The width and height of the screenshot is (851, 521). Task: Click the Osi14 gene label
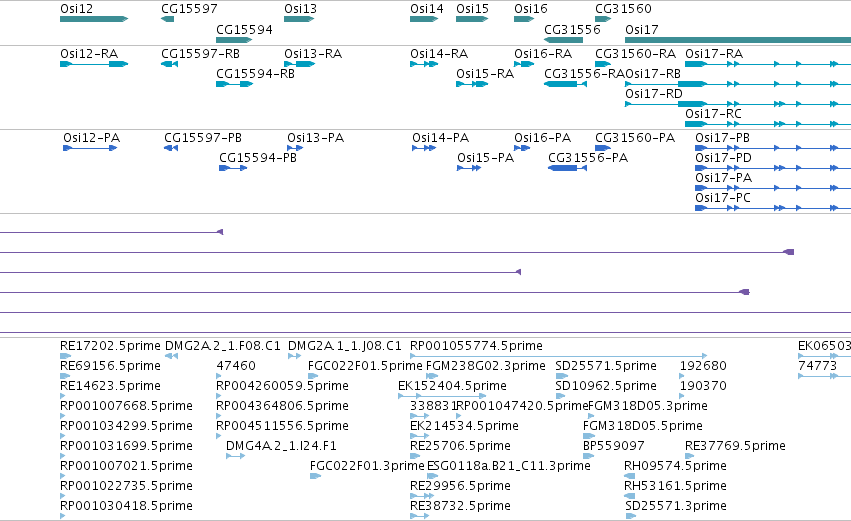click(427, 9)
